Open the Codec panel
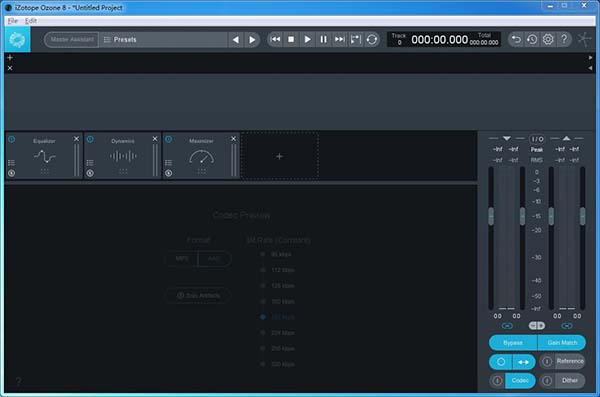The width and height of the screenshot is (600, 397). [x=520, y=381]
